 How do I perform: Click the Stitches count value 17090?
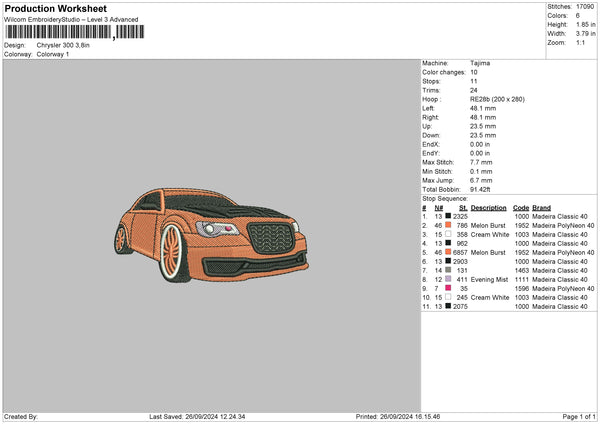tap(585, 7)
